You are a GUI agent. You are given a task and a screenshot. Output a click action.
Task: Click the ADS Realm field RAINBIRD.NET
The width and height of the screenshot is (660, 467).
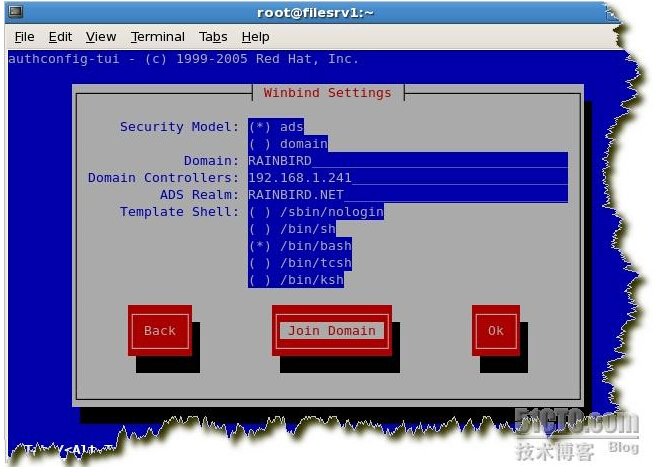click(x=408, y=195)
